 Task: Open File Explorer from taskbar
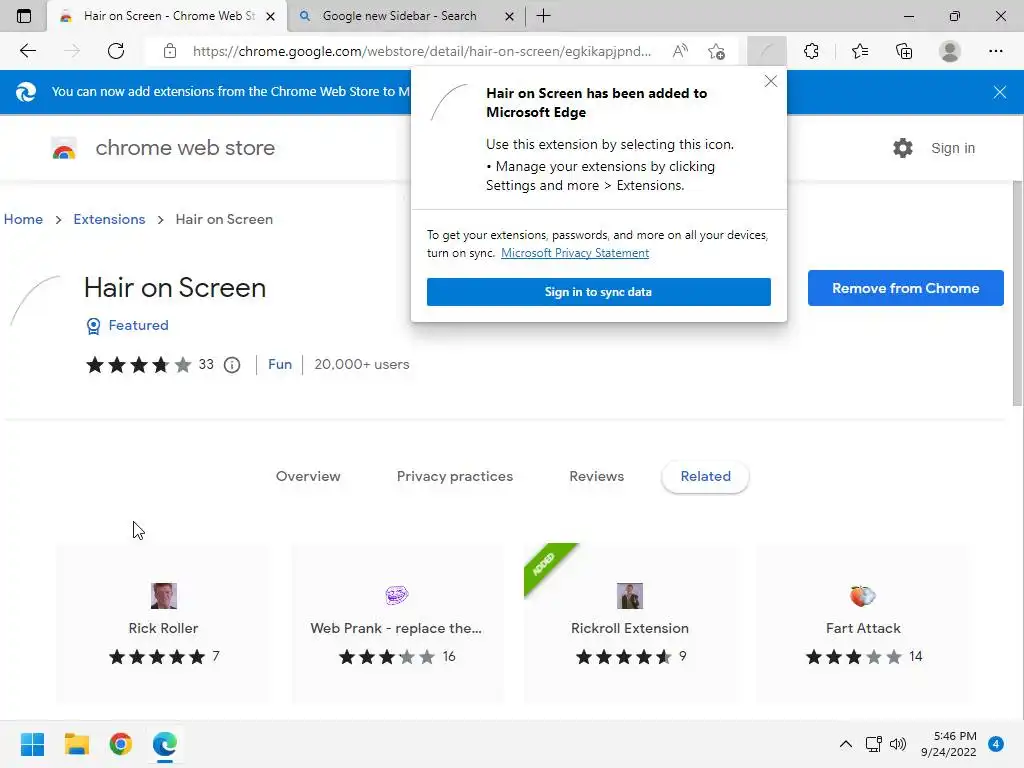tap(76, 744)
